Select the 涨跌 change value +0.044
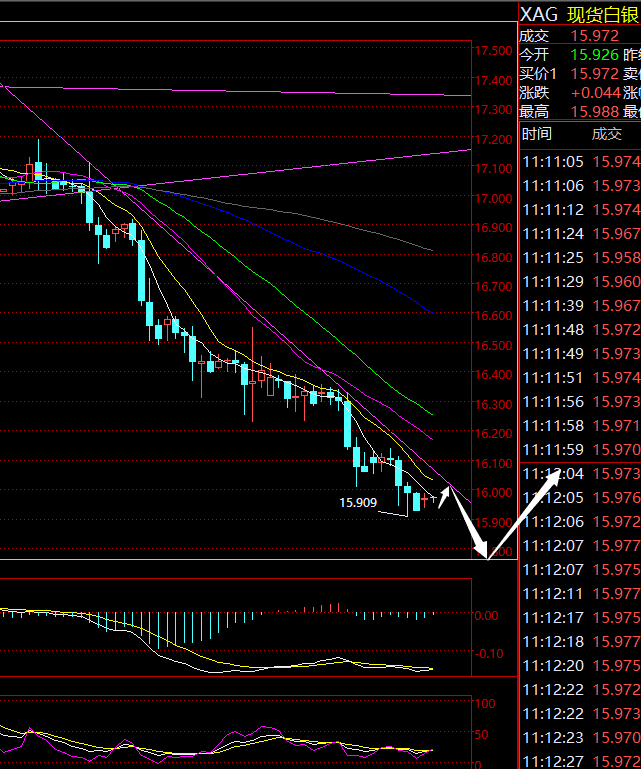The image size is (641, 769). (x=596, y=93)
